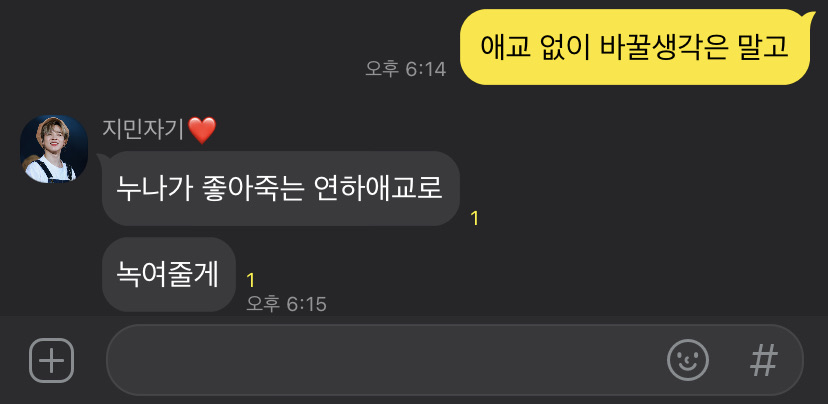The width and height of the screenshot is (828, 404).
Task: Tap empty chat background right of 녹여줄게
Action: pos(528,274)
